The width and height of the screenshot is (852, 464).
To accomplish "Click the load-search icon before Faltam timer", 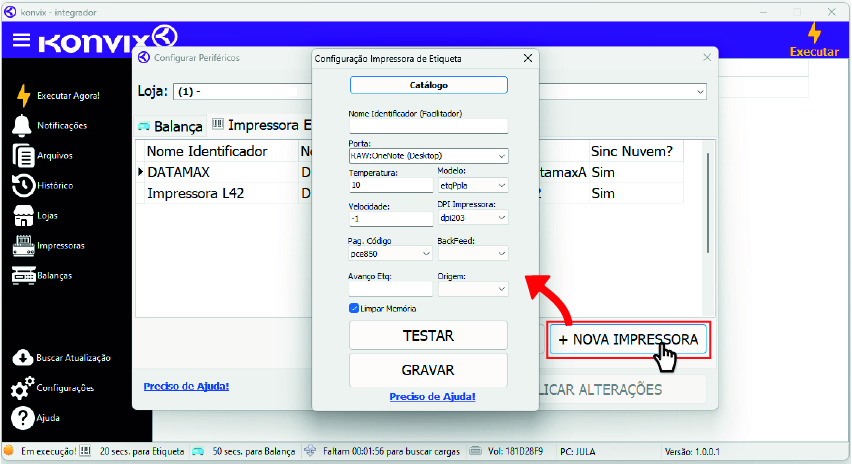I will tap(310, 451).
